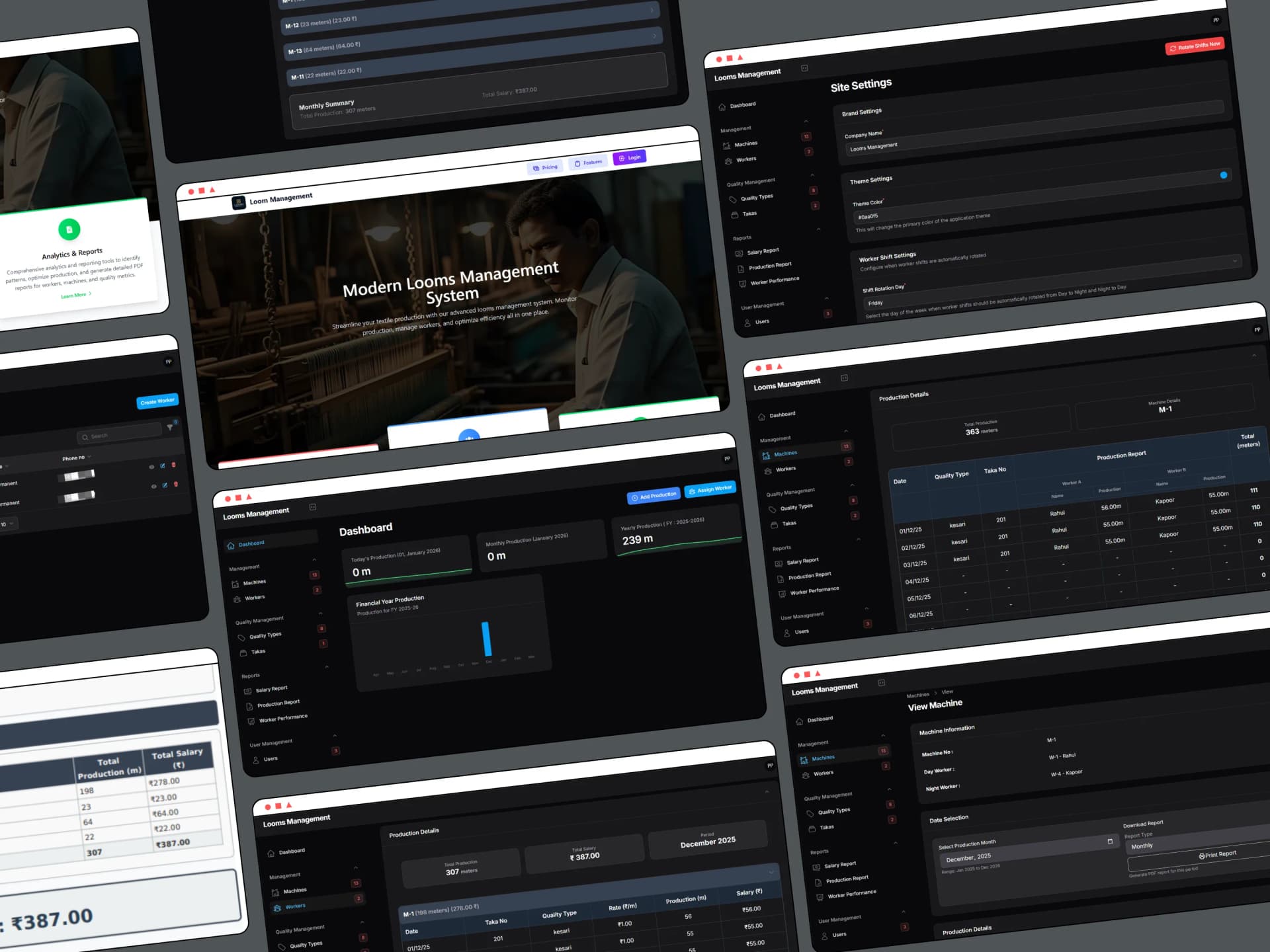Click filter funnel icon in workers list window
The image size is (1270, 952).
click(x=170, y=427)
